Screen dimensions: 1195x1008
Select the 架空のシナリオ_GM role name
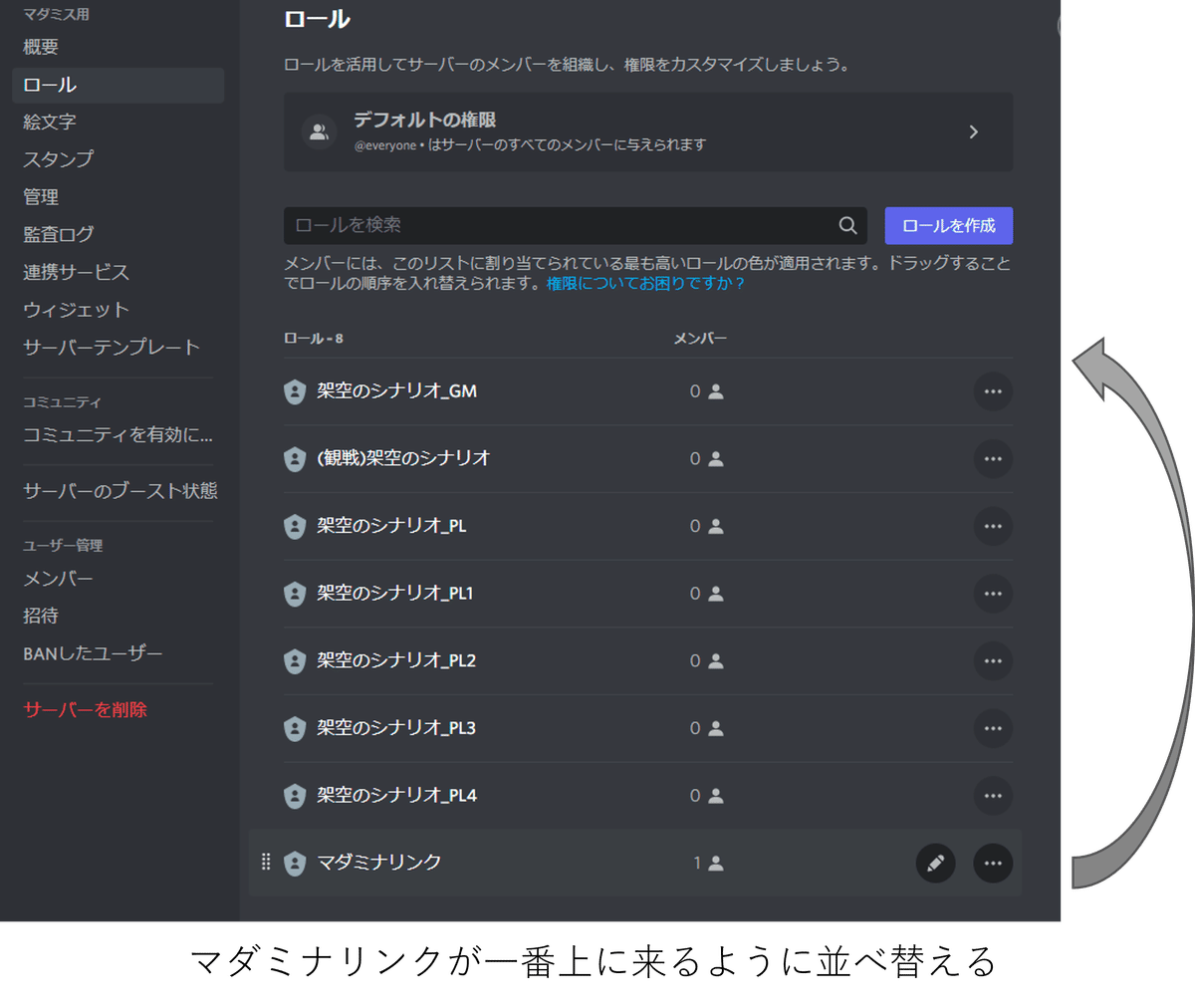tap(396, 391)
